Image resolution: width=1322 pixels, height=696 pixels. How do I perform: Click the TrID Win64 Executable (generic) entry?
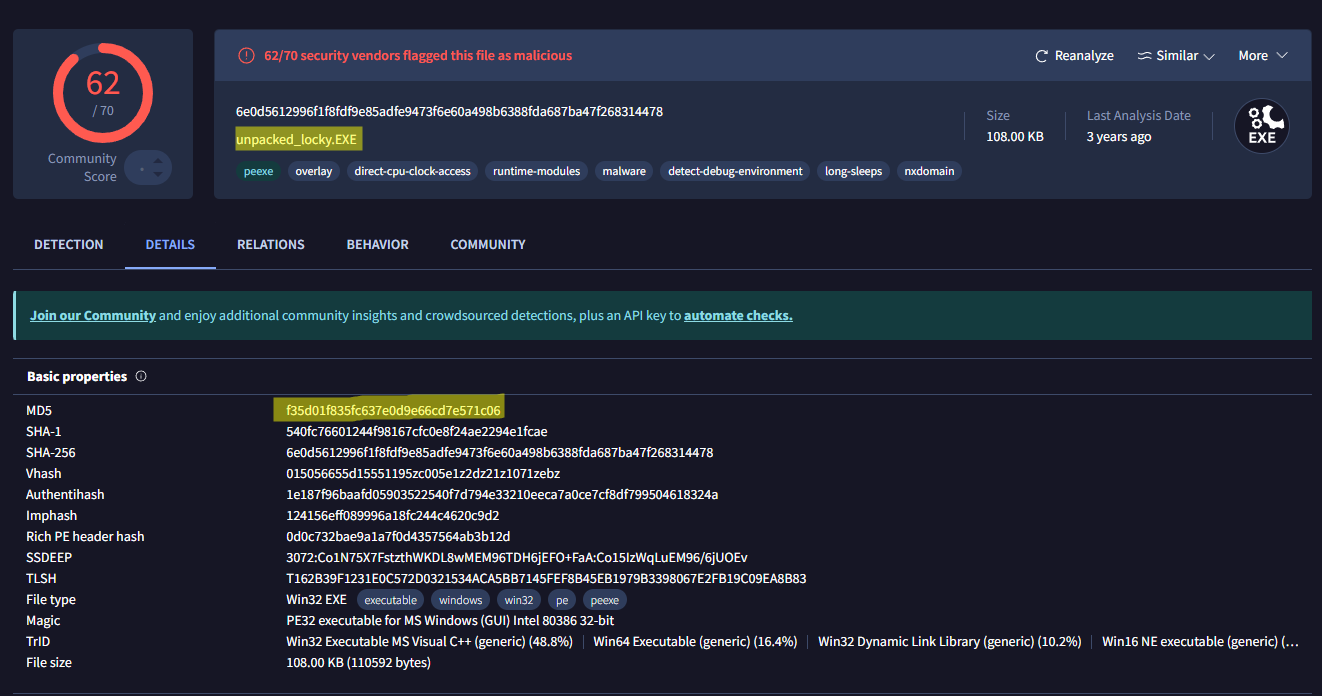pos(695,642)
